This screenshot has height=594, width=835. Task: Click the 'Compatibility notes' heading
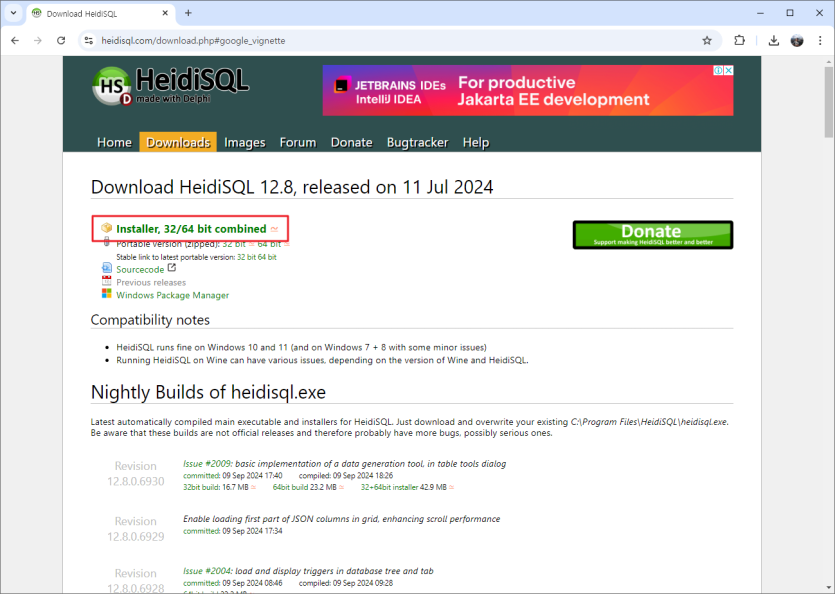pyautogui.click(x=150, y=320)
